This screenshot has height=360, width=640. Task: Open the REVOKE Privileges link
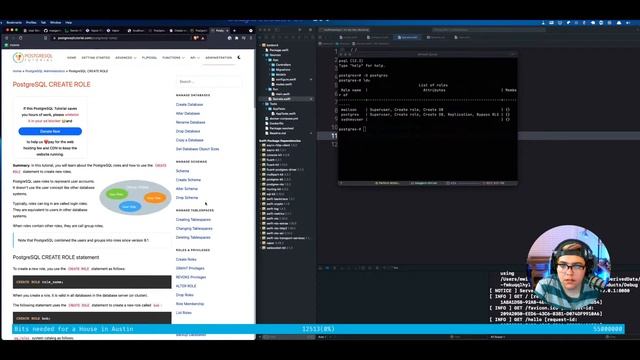[x=191, y=277]
